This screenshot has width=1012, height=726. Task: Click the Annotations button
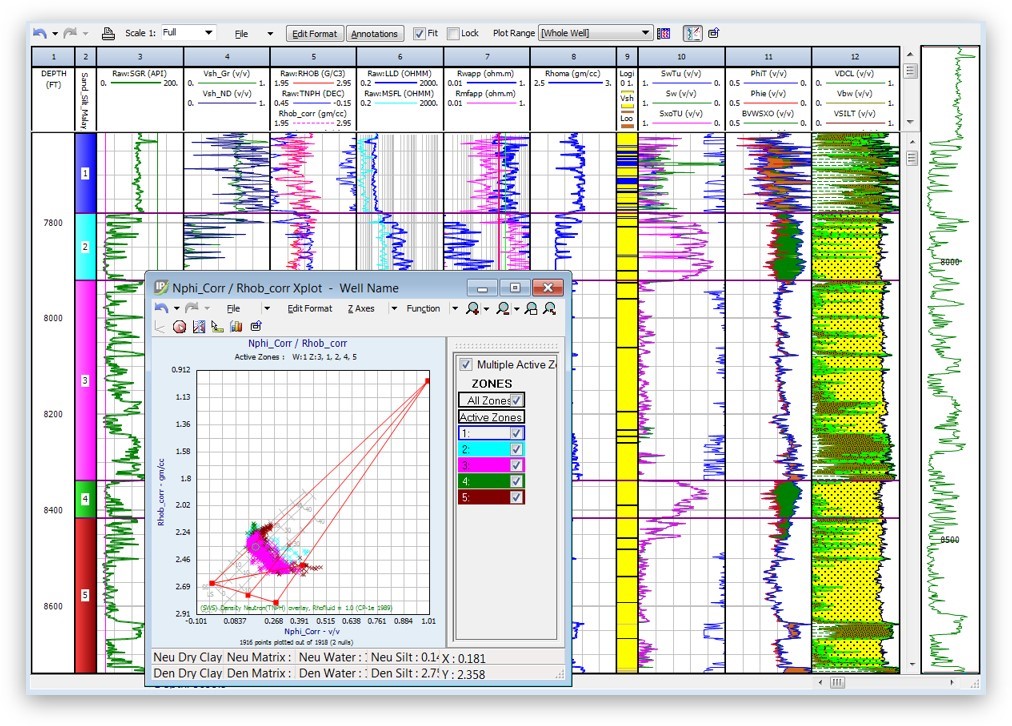point(375,32)
